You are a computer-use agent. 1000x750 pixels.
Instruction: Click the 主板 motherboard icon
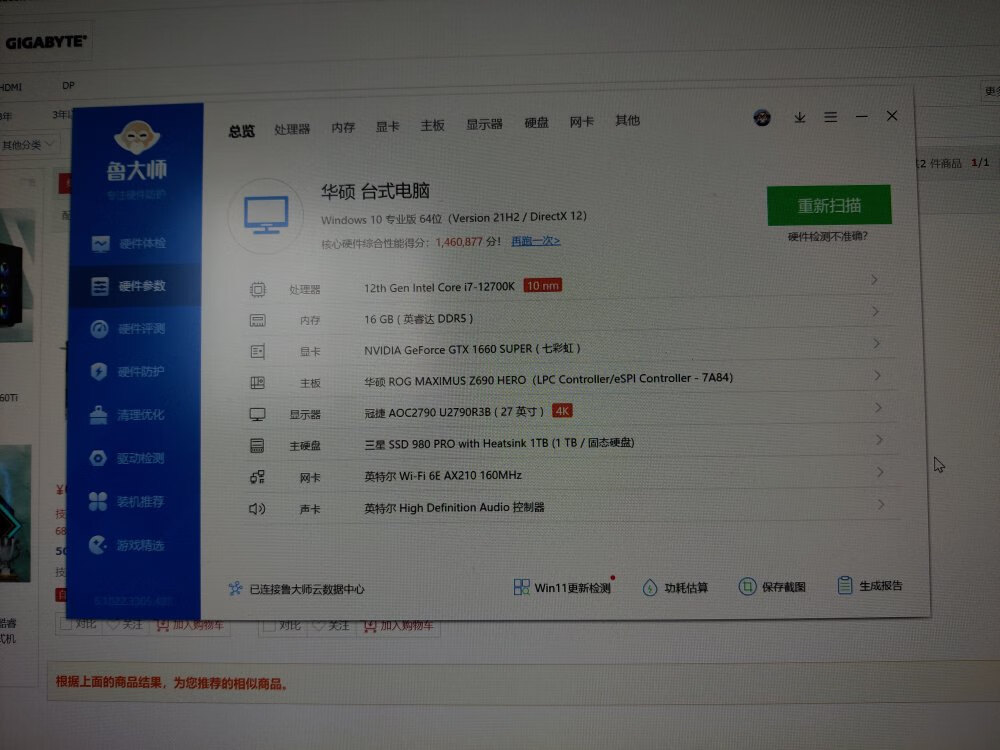tap(258, 383)
